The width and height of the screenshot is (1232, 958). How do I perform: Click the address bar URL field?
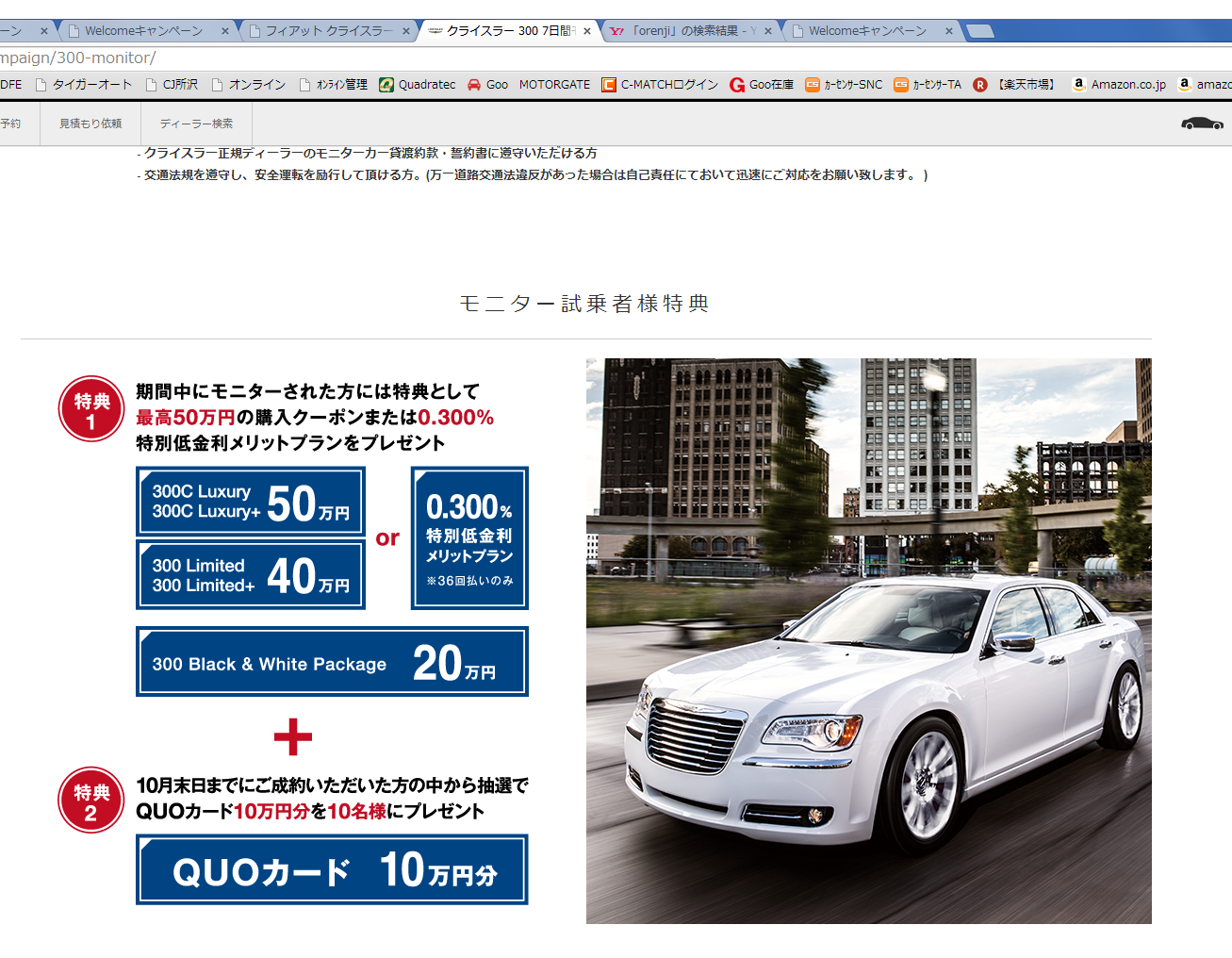click(616, 58)
